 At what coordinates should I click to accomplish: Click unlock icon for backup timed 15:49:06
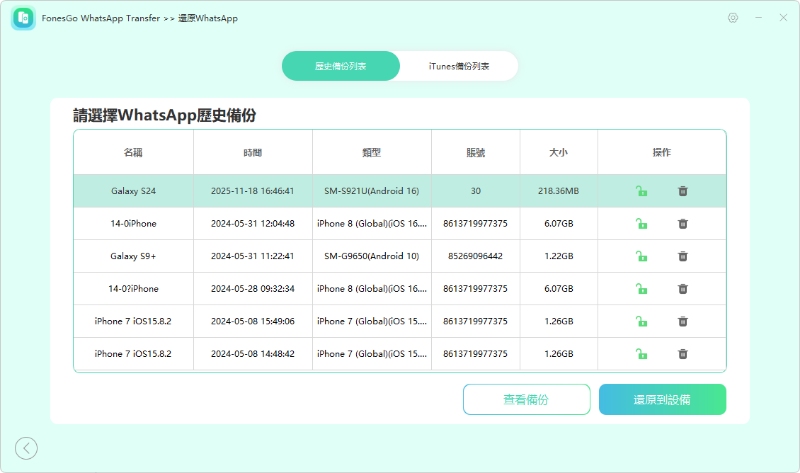(x=641, y=321)
